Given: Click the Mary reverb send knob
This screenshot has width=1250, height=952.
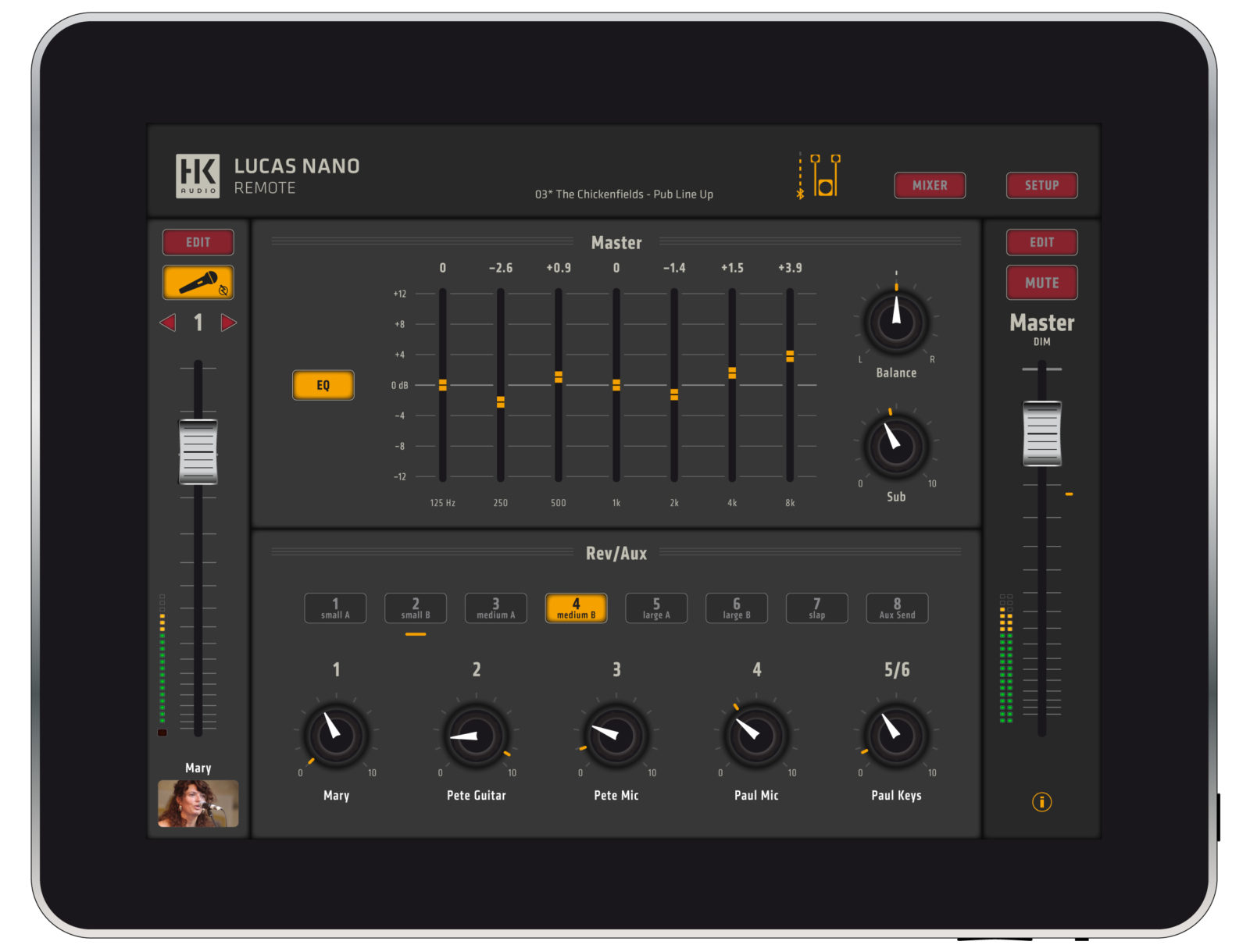Looking at the screenshot, I should click(x=336, y=735).
